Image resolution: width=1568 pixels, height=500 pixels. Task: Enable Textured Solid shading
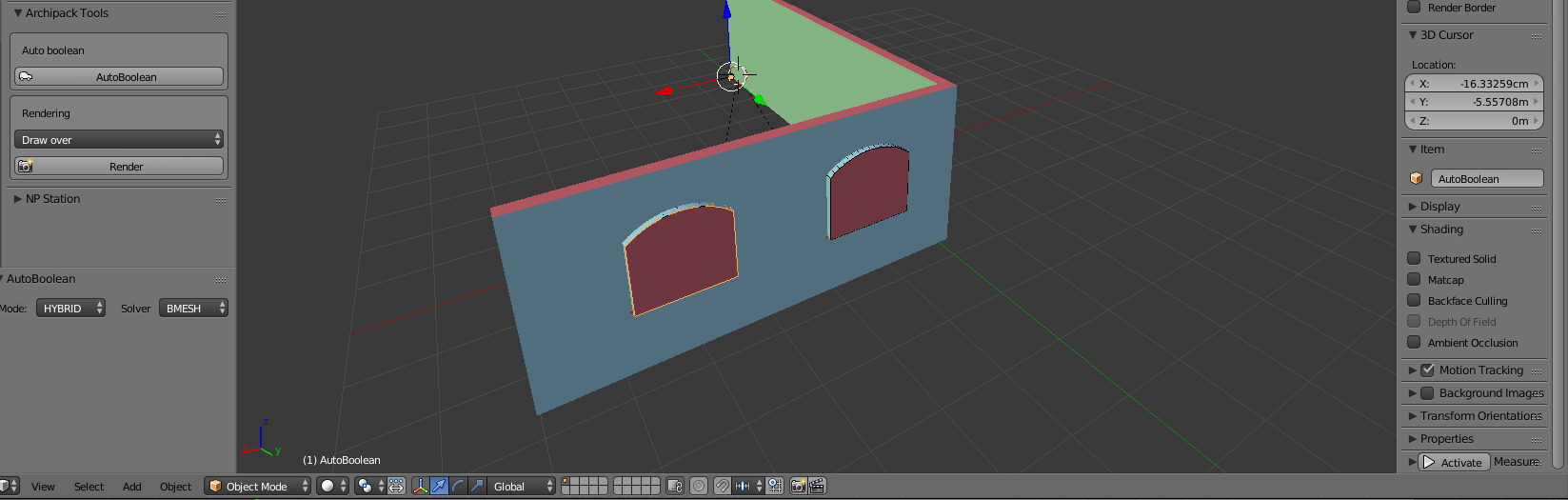1414,258
